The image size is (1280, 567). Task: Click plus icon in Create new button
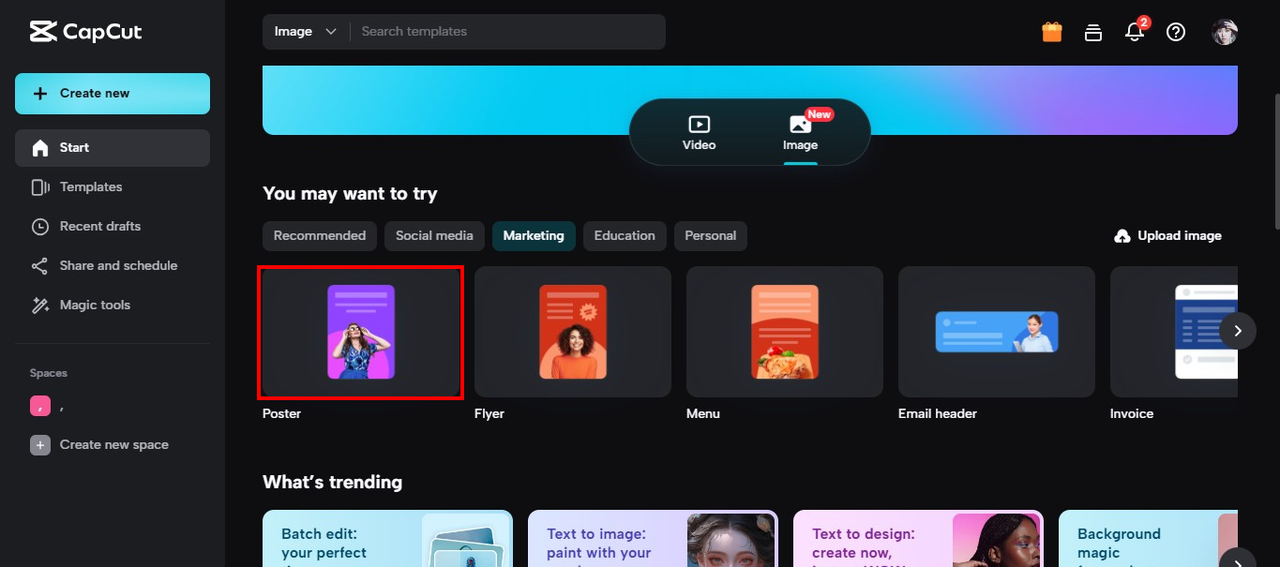pyautogui.click(x=40, y=93)
